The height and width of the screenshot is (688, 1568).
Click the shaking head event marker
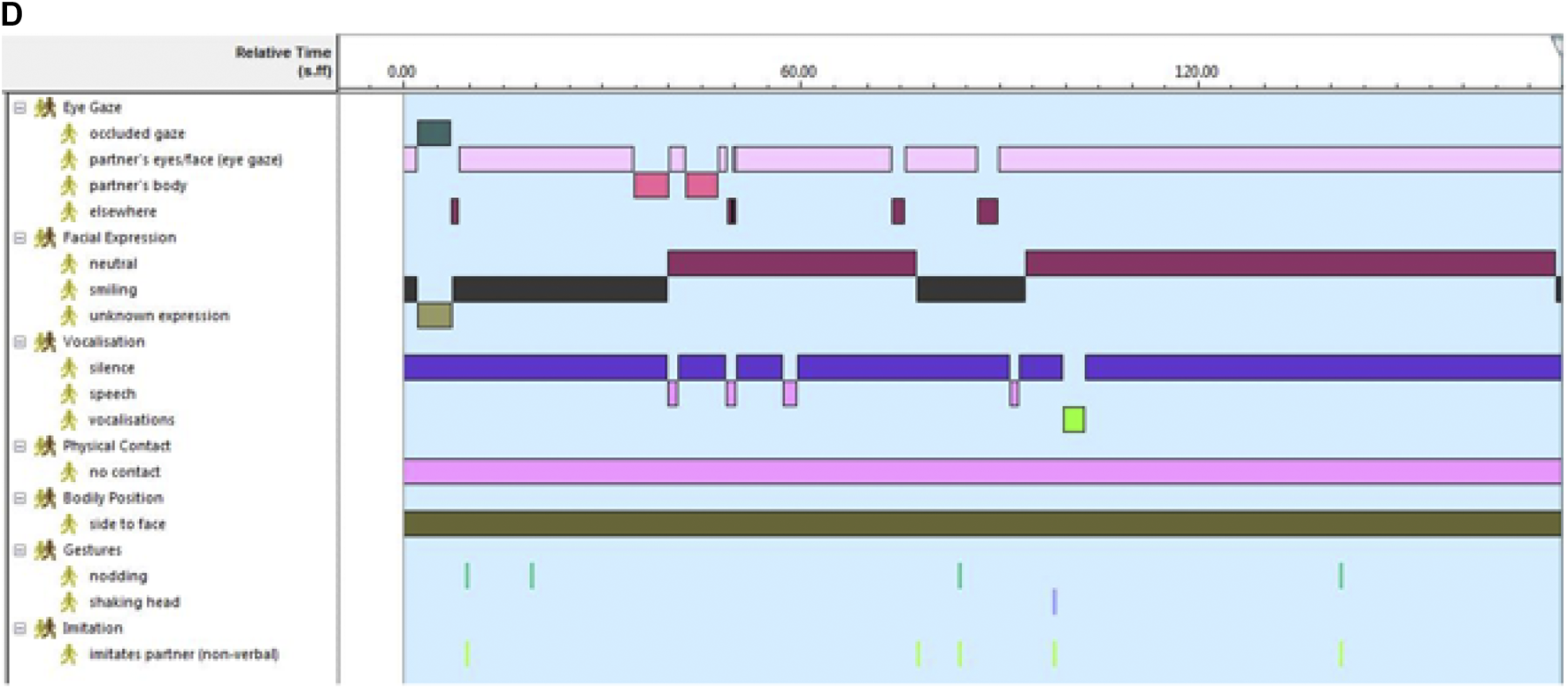tap(1054, 601)
